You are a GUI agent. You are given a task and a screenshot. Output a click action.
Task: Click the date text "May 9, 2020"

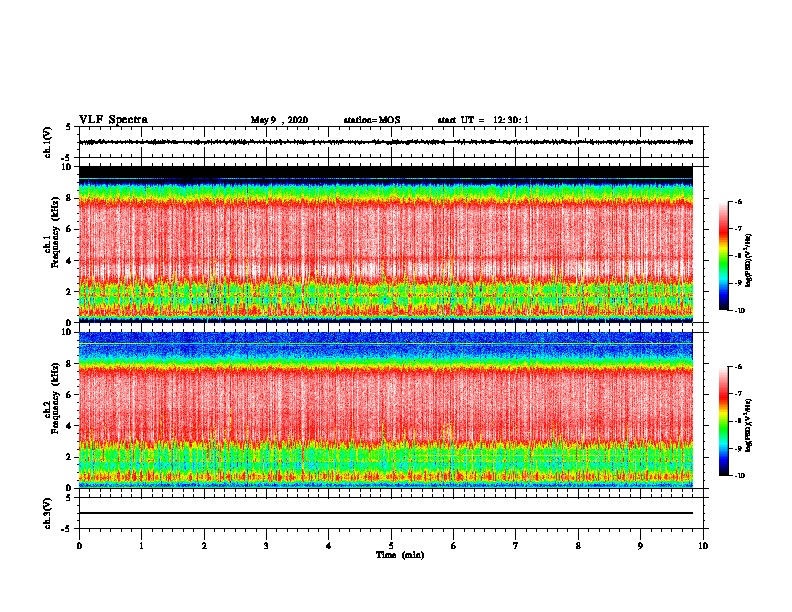[x=279, y=120]
